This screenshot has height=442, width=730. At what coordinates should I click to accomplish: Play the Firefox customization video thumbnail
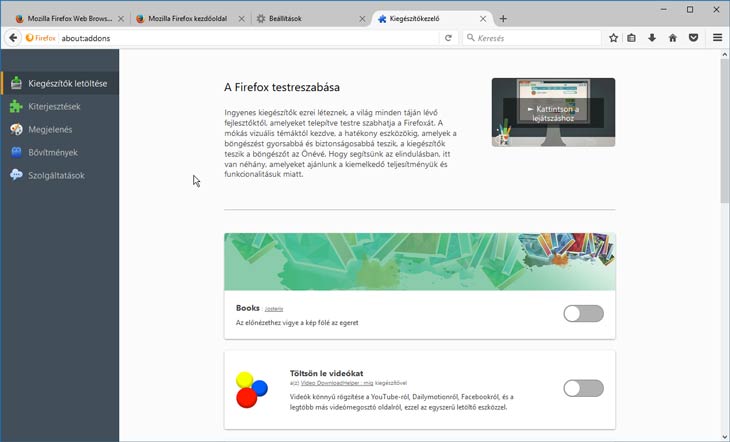tap(553, 112)
